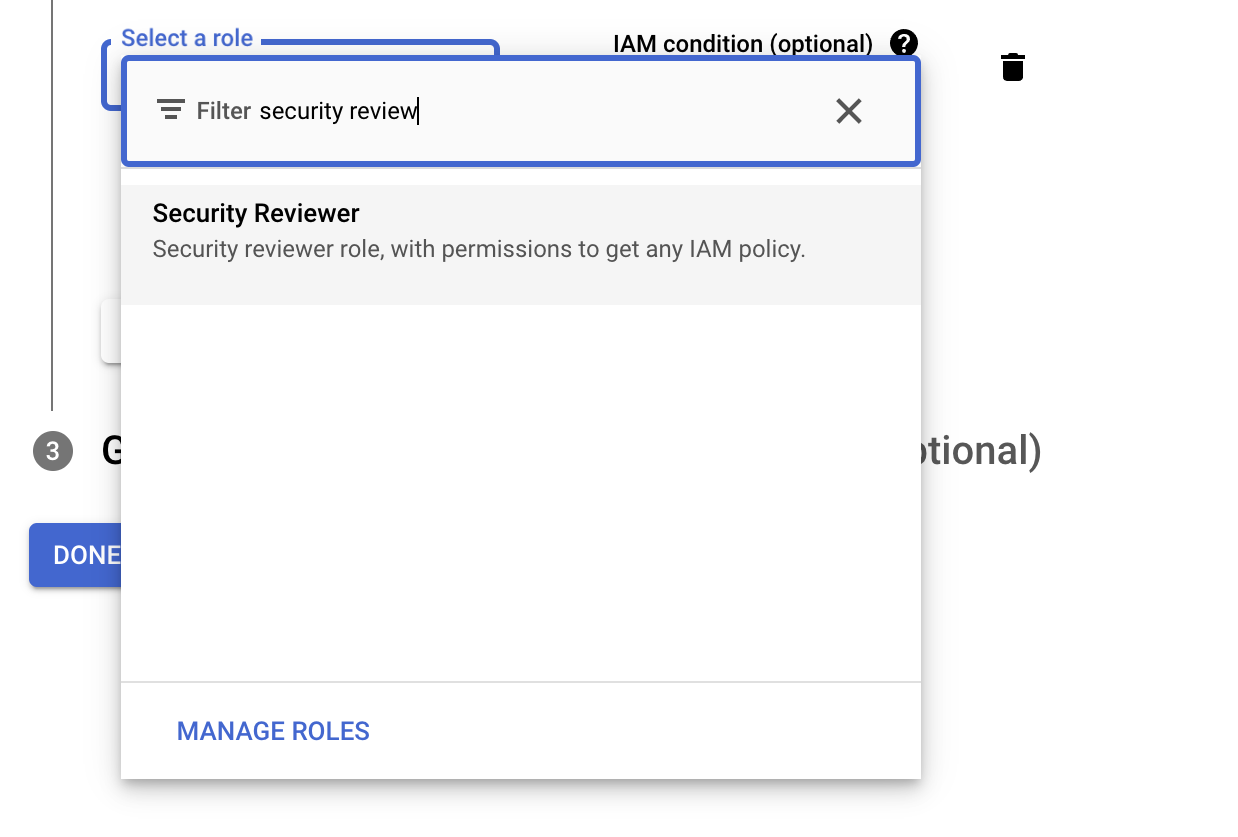
Task: Focus the role filter text field
Action: pyautogui.click(x=600, y=111)
